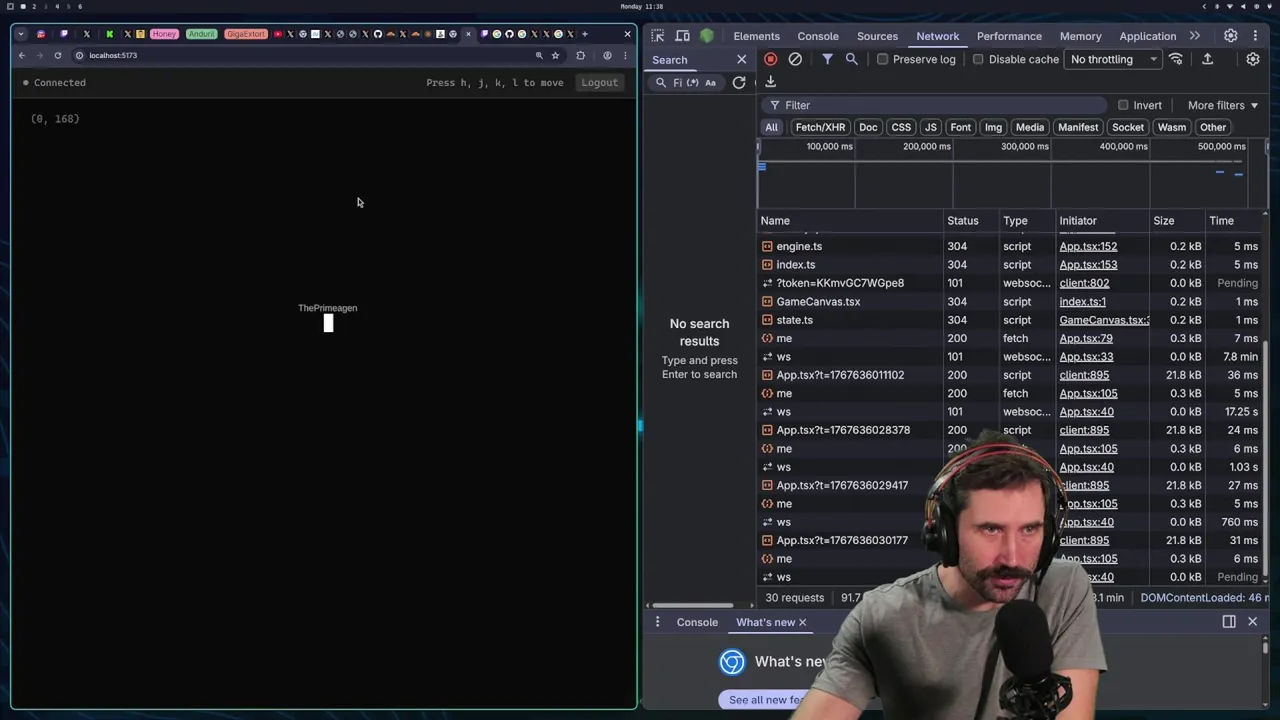Open DevTools main settings gear
Image resolution: width=1280 pixels, height=720 pixels.
coord(1230,36)
